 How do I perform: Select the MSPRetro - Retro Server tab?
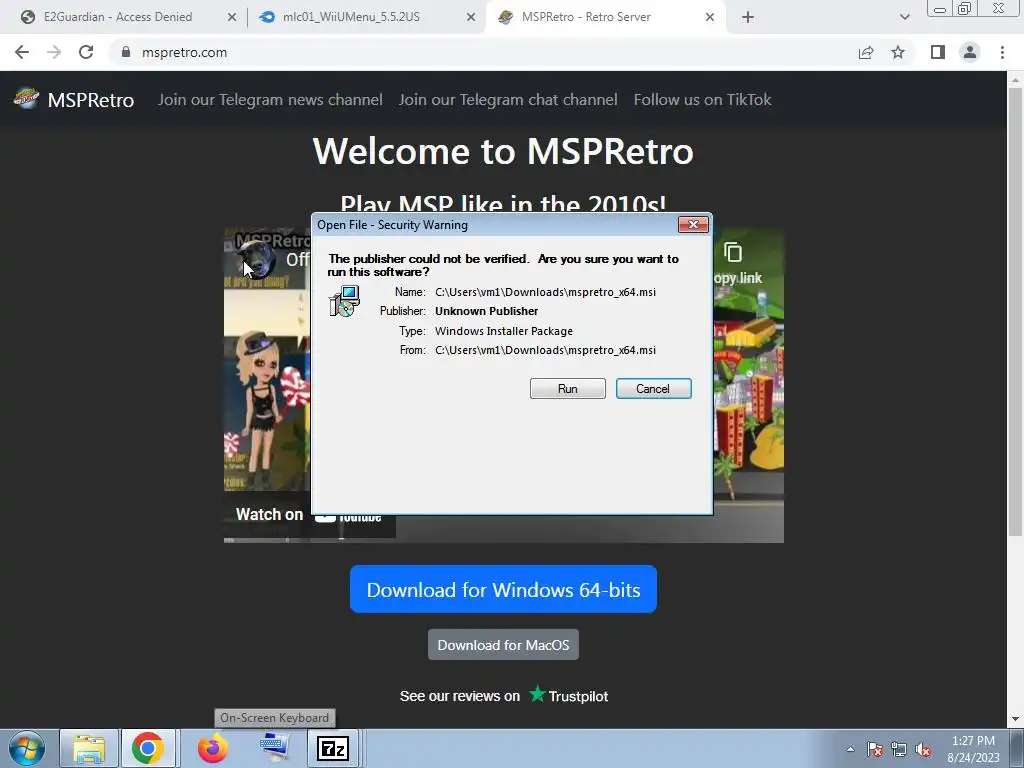[586, 17]
